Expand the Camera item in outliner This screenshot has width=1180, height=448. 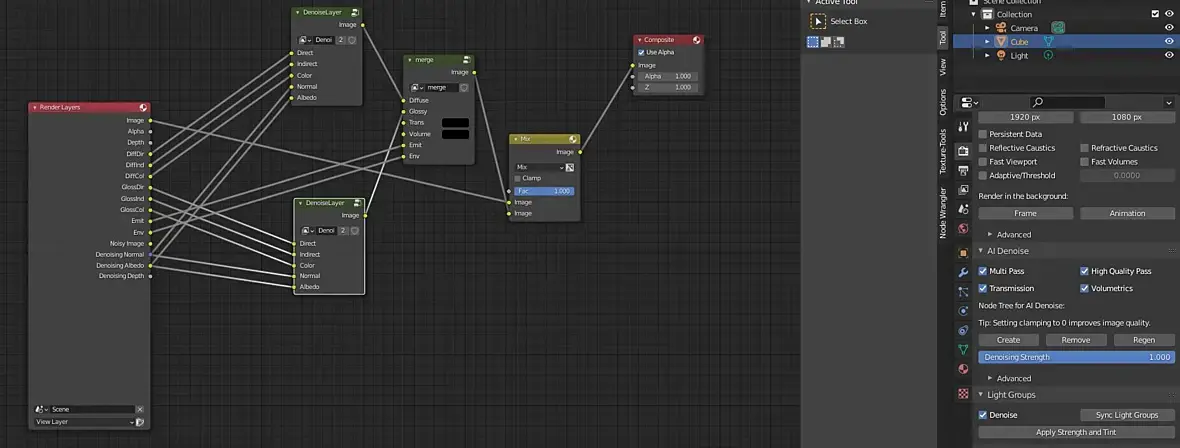coord(988,28)
